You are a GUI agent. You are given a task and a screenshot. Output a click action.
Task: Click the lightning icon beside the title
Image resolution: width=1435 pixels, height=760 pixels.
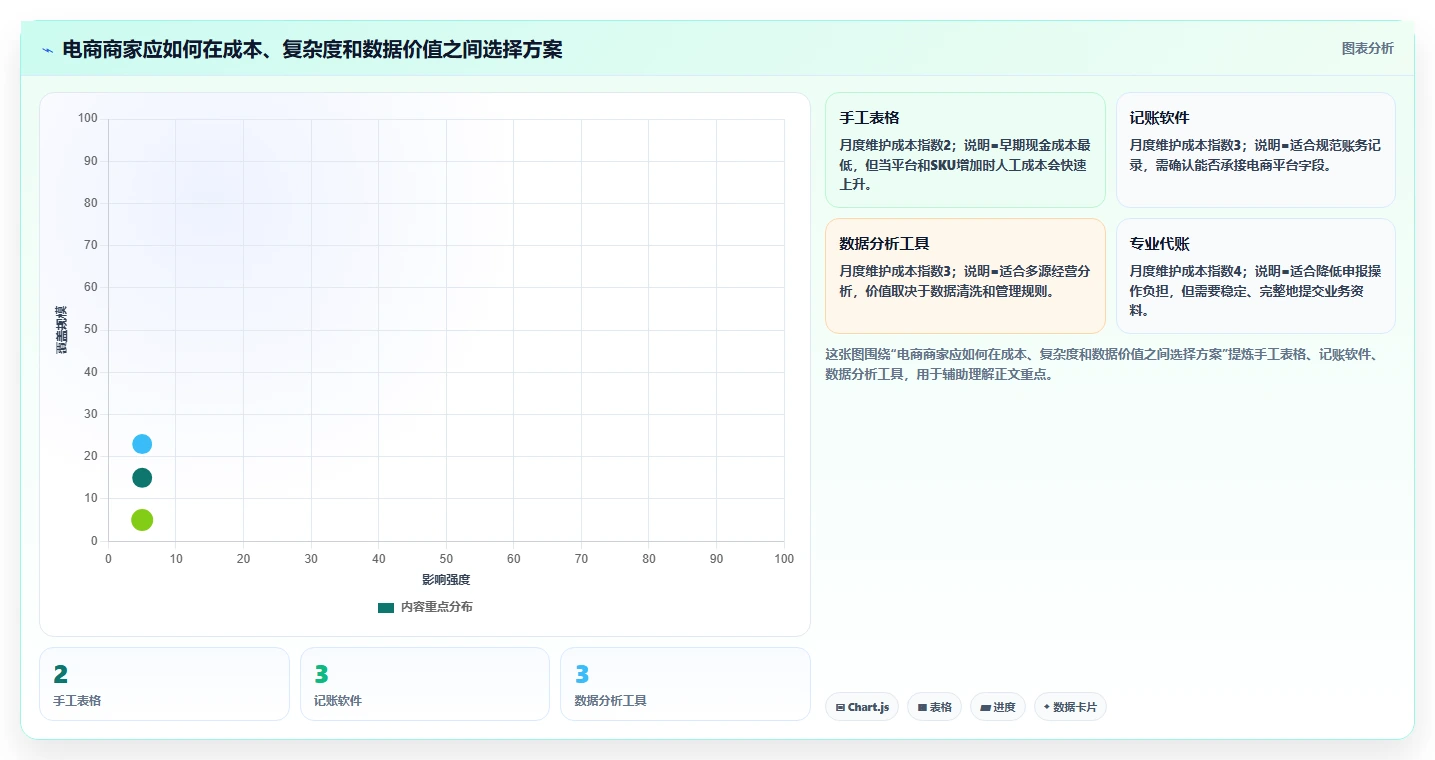click(47, 50)
